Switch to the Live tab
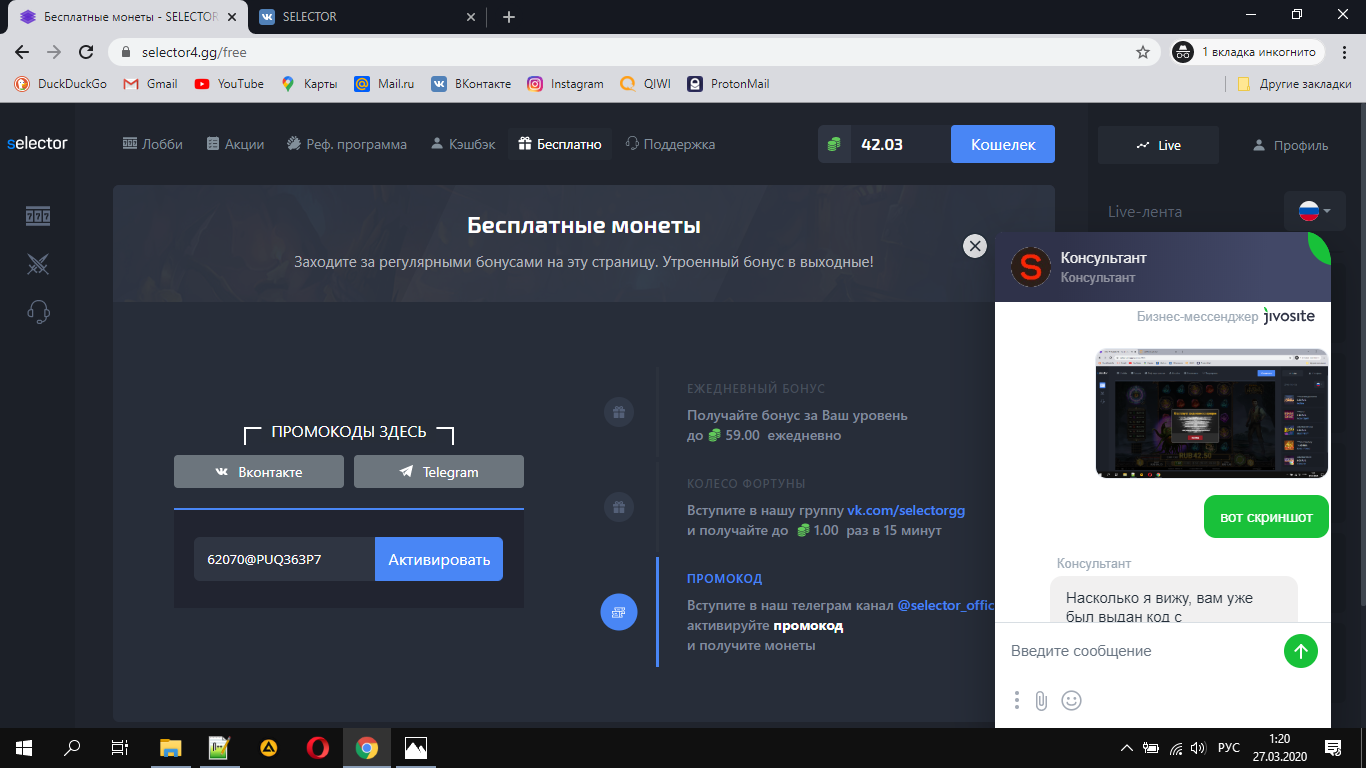The image size is (1366, 768). (1158, 145)
